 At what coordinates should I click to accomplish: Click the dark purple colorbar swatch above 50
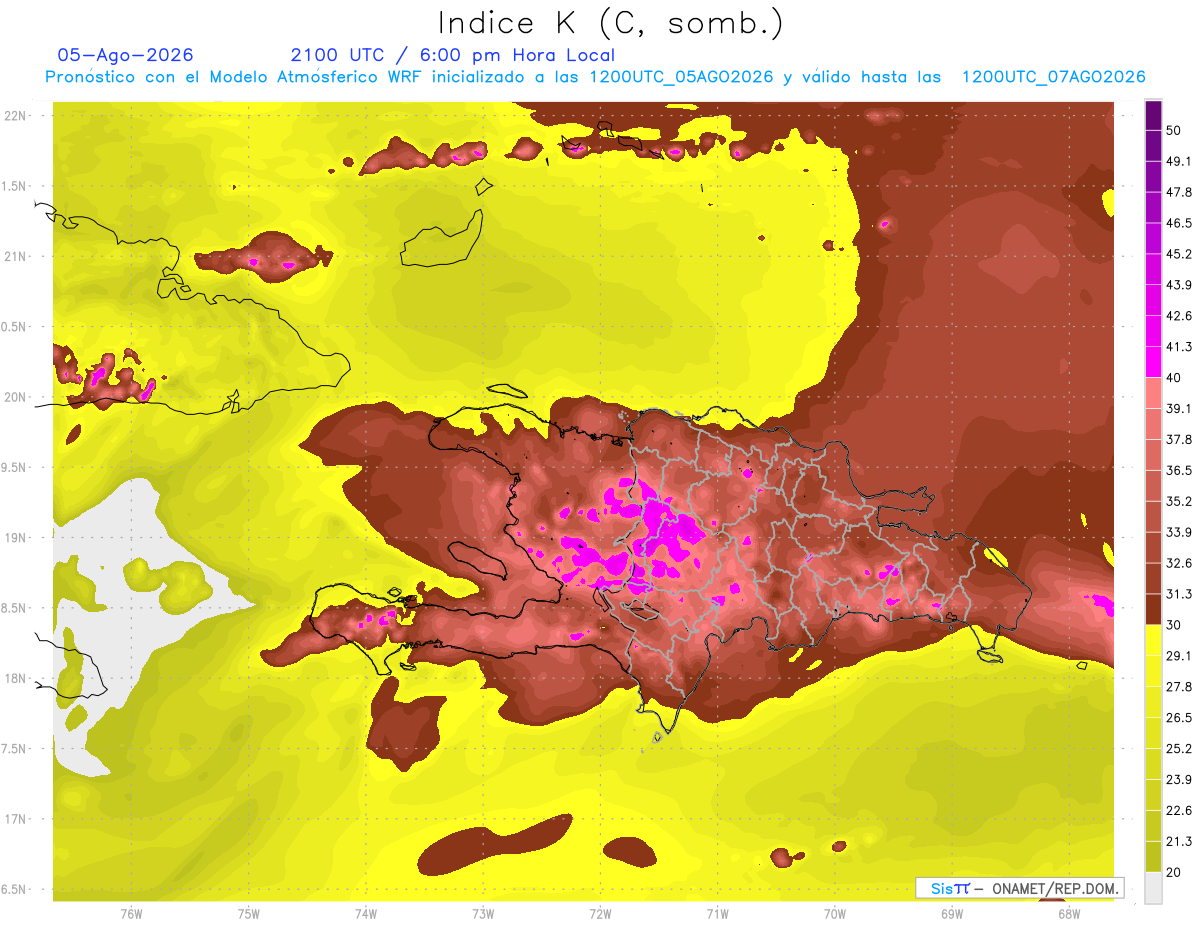click(1153, 115)
